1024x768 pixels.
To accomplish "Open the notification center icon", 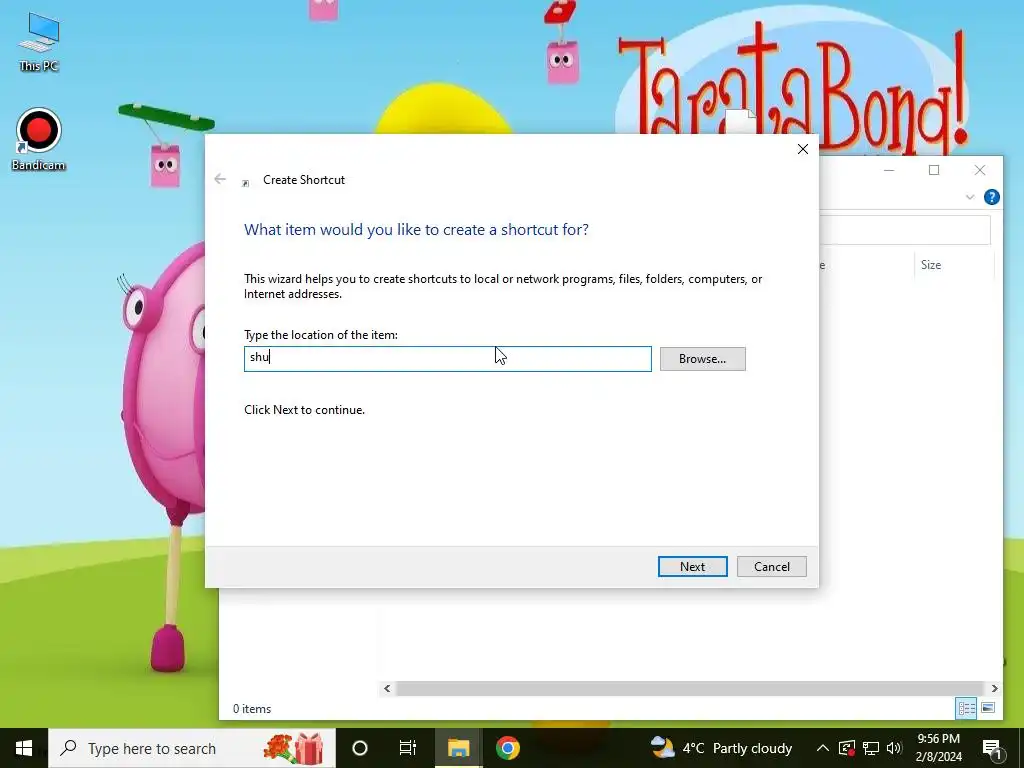I will [992, 748].
